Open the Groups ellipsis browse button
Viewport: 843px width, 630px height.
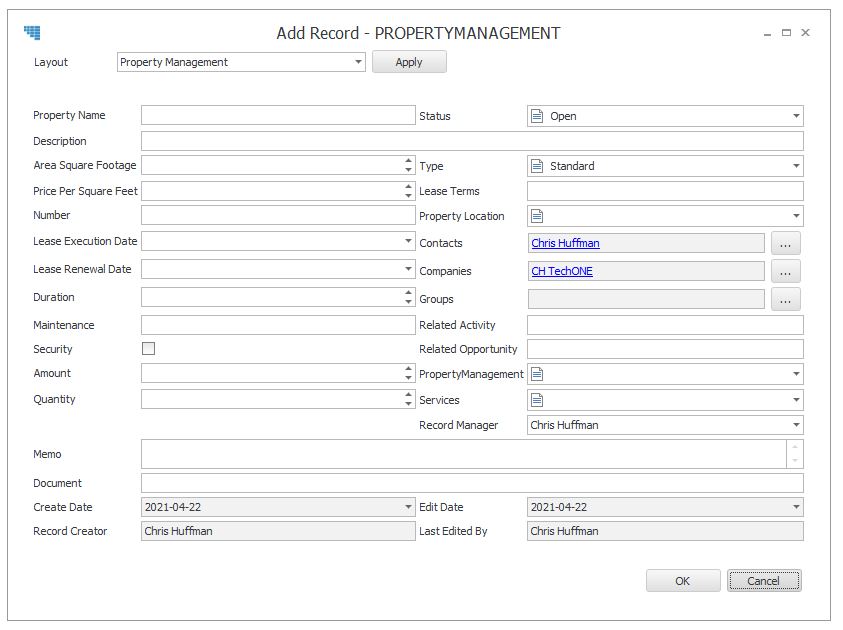785,299
